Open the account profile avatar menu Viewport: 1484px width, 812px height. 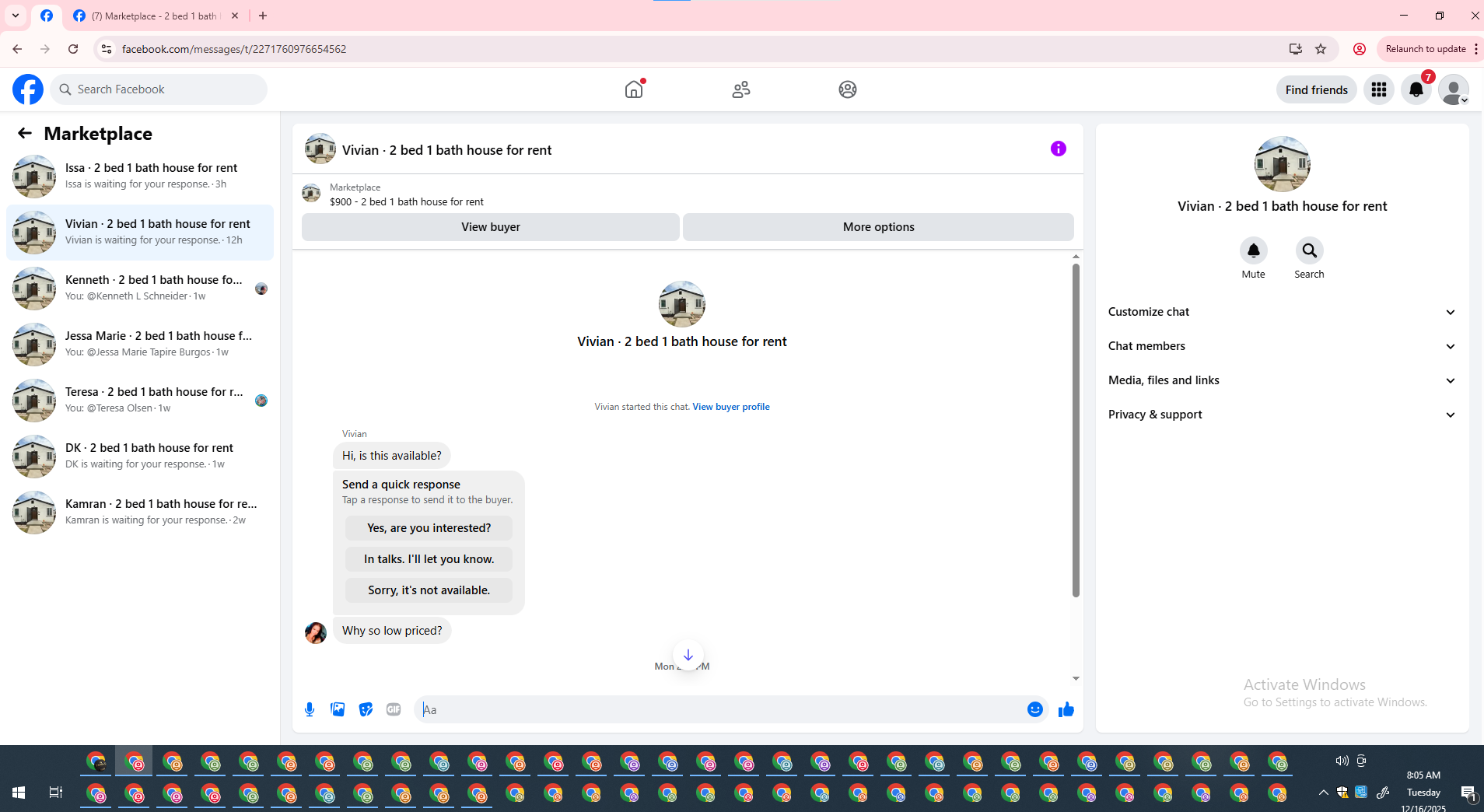click(1454, 89)
